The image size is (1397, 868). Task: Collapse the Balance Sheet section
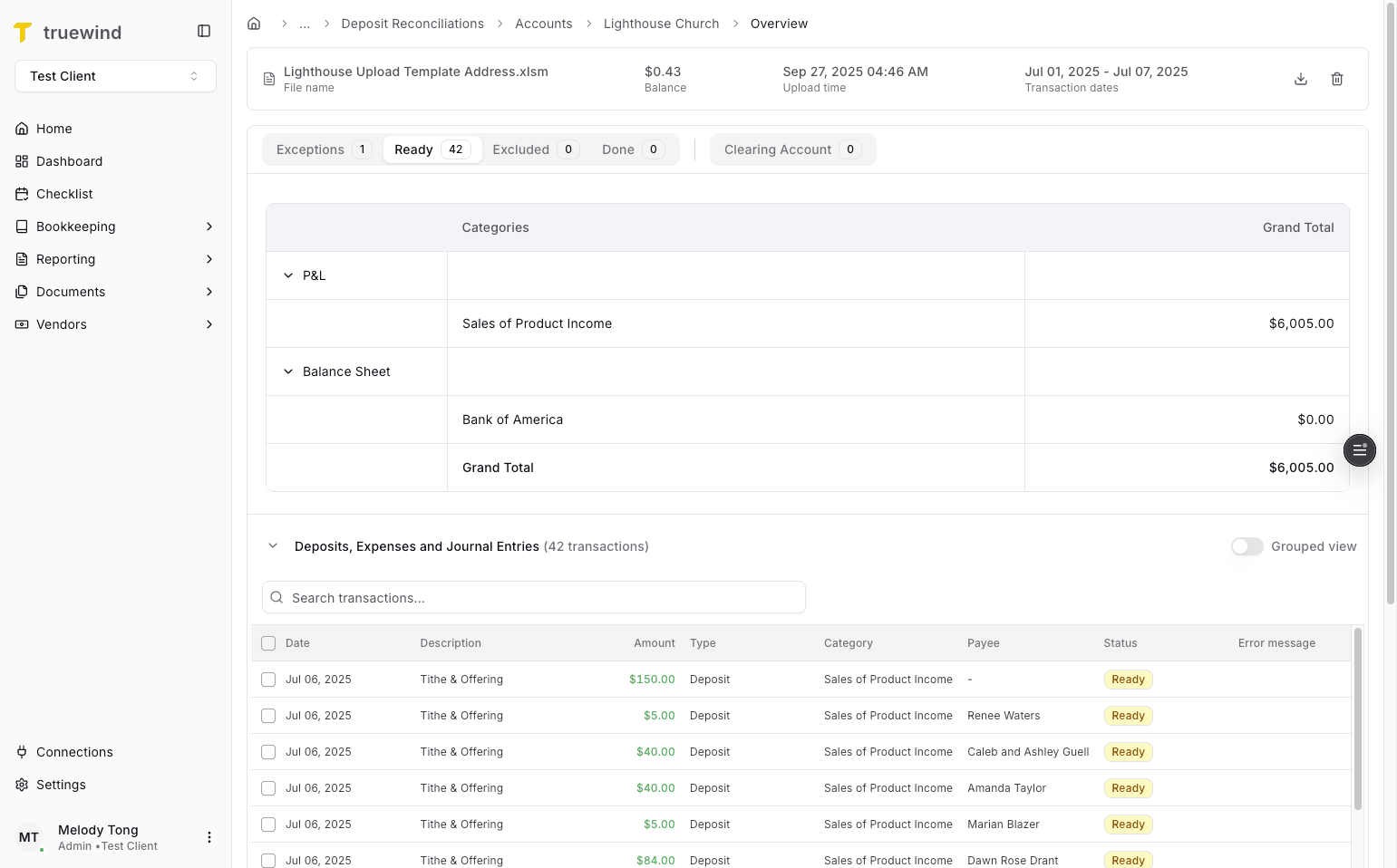tap(287, 371)
